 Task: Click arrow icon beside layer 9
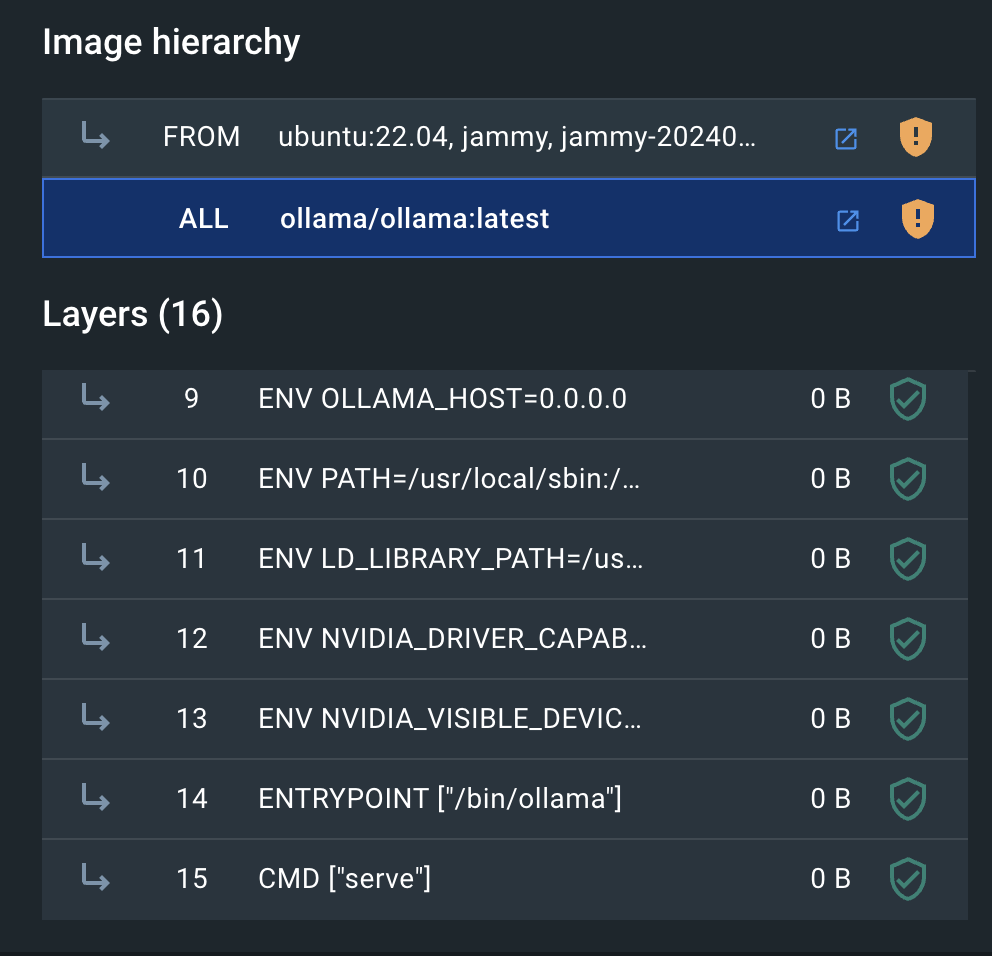96,397
